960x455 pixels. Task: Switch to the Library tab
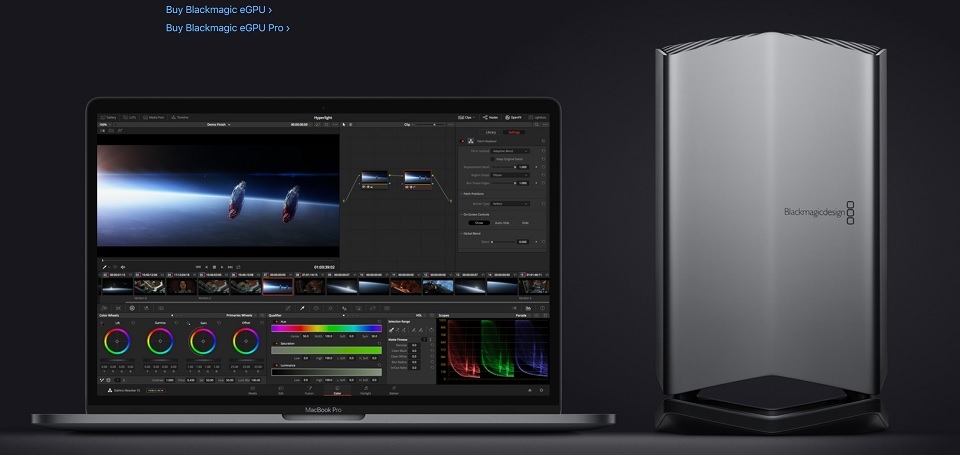[x=491, y=132]
